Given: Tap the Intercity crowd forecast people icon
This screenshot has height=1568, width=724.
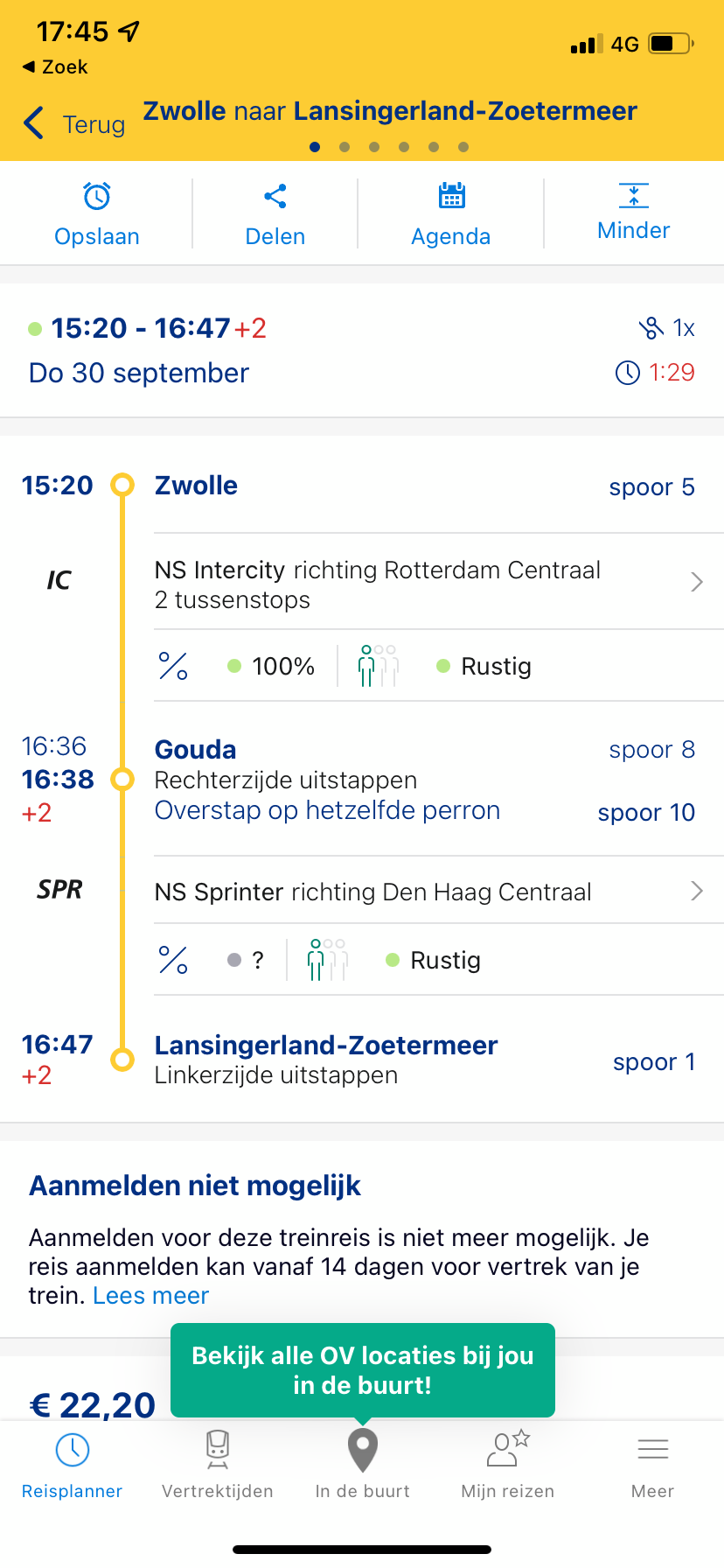Looking at the screenshot, I should point(378,666).
